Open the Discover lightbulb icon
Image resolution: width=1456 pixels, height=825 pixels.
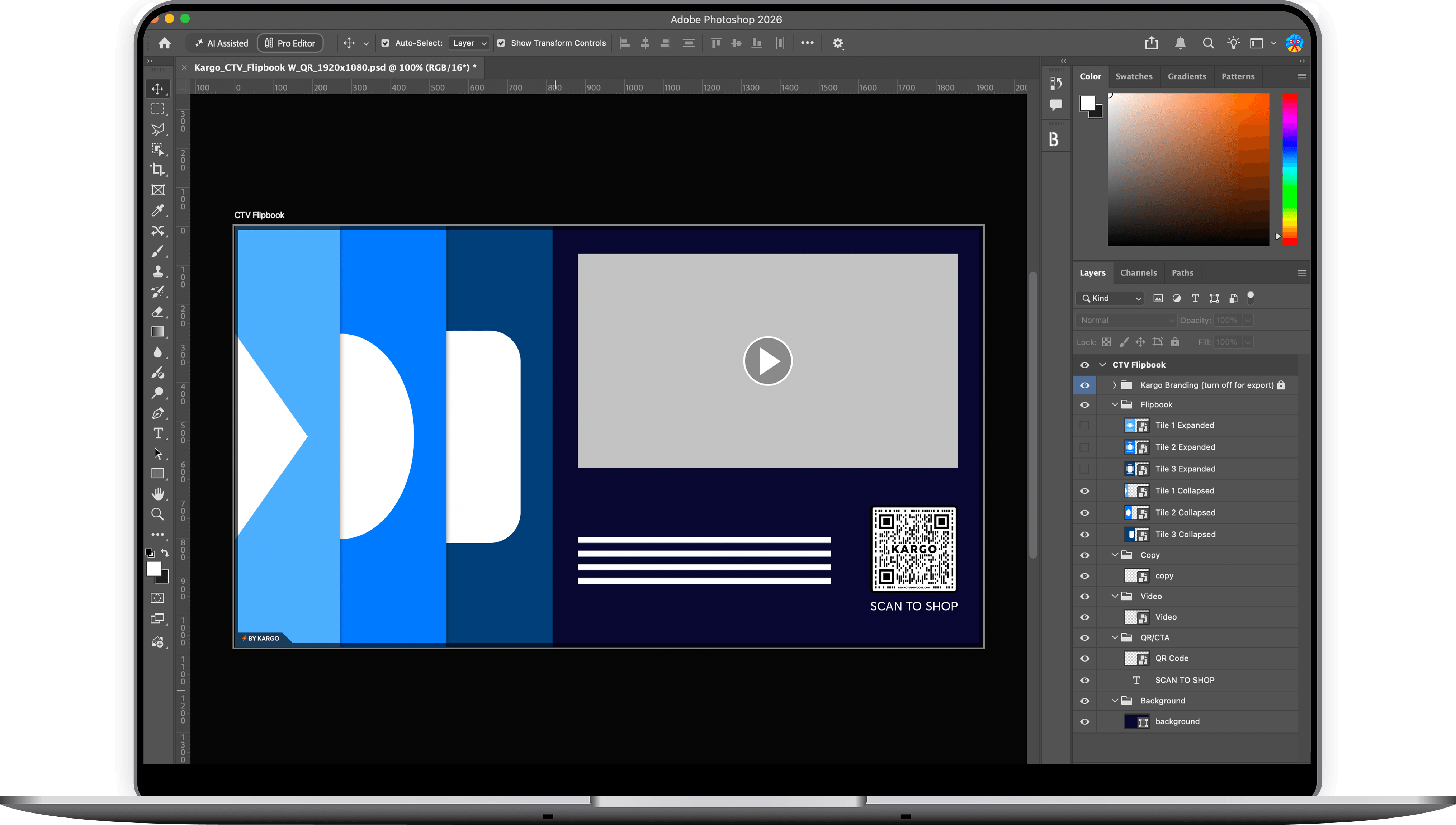[x=1233, y=43]
